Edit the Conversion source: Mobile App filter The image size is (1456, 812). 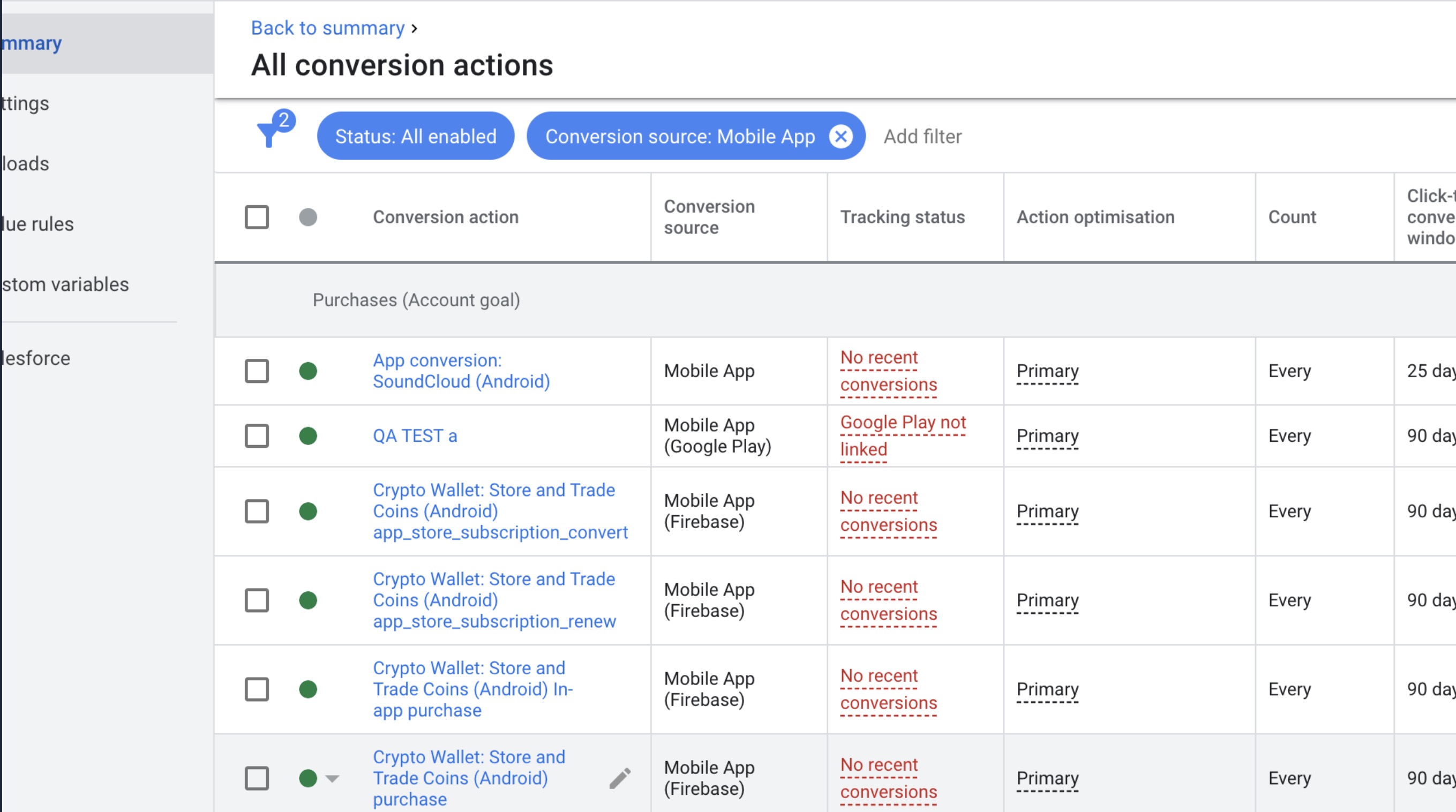click(680, 136)
